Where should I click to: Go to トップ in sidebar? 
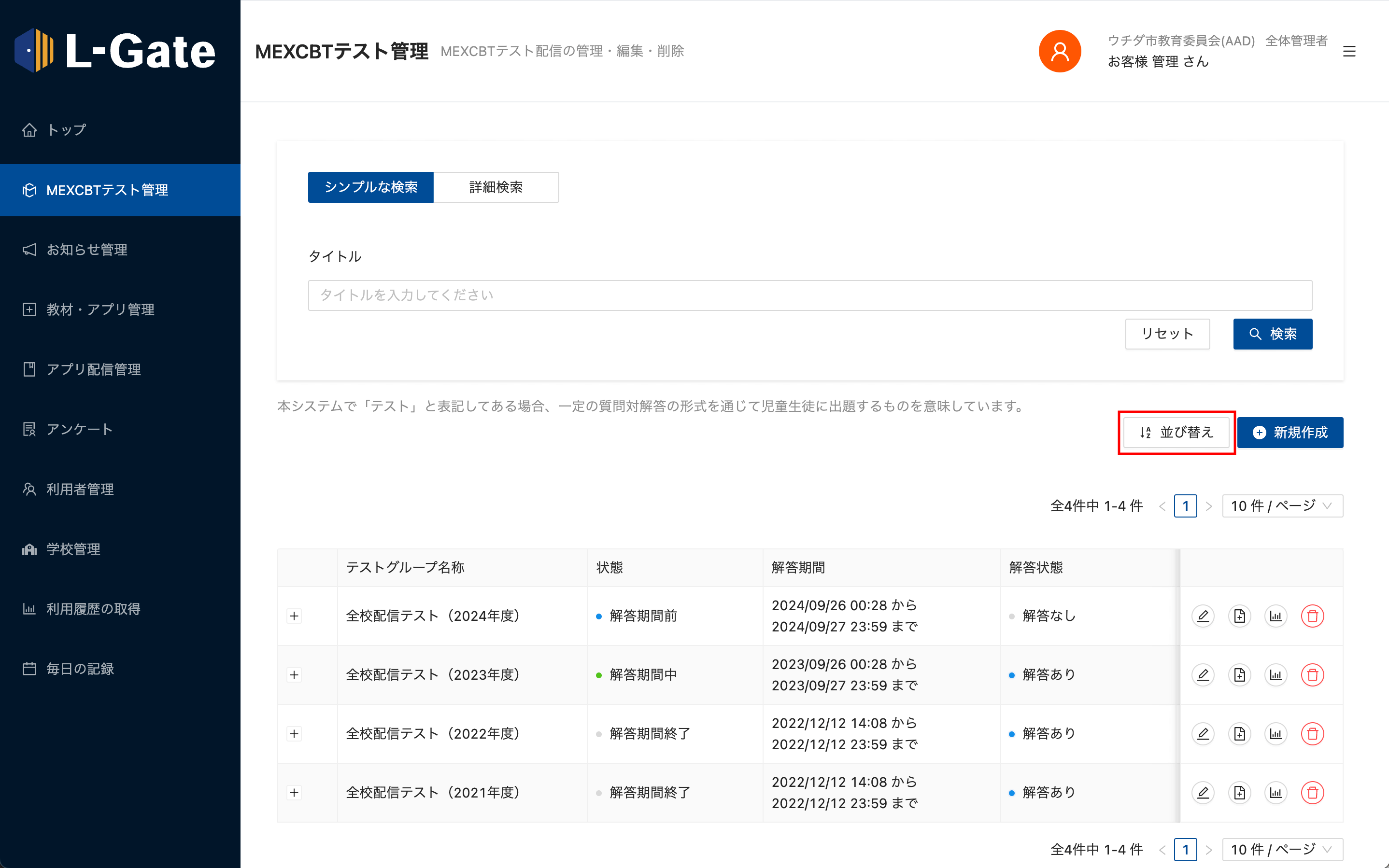point(120,130)
